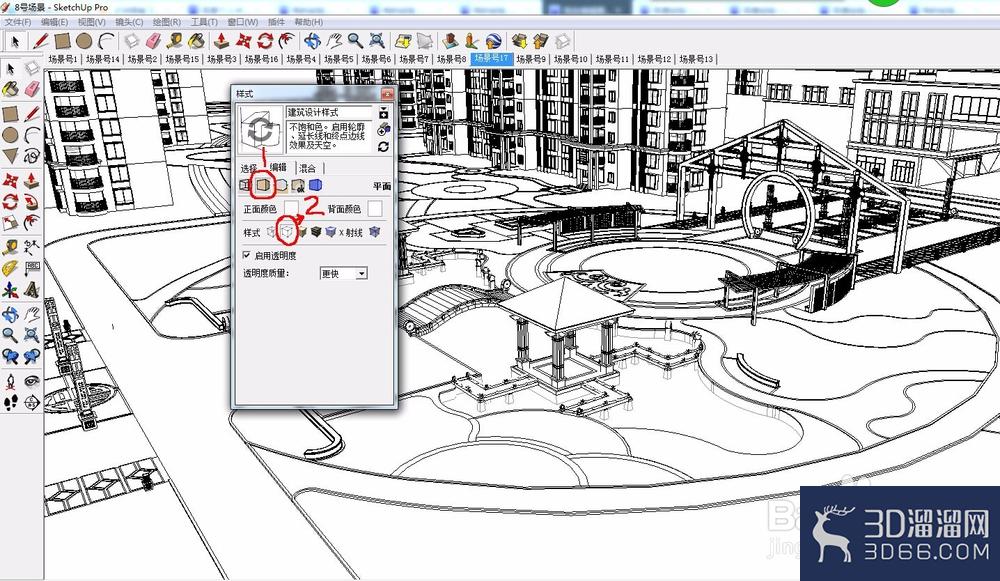Click the style name field 建筑设计样式
Image resolution: width=1000 pixels, height=581 pixels.
[329, 112]
